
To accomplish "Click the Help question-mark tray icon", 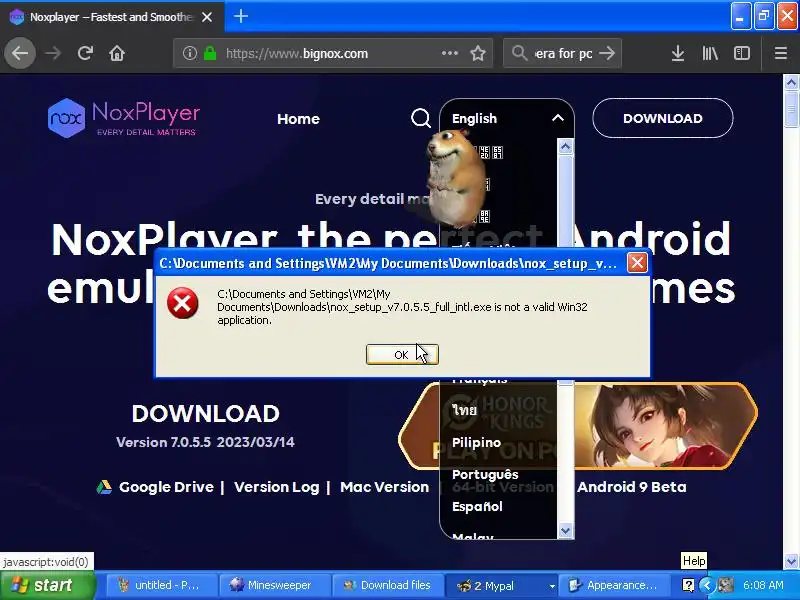I will tap(688, 585).
